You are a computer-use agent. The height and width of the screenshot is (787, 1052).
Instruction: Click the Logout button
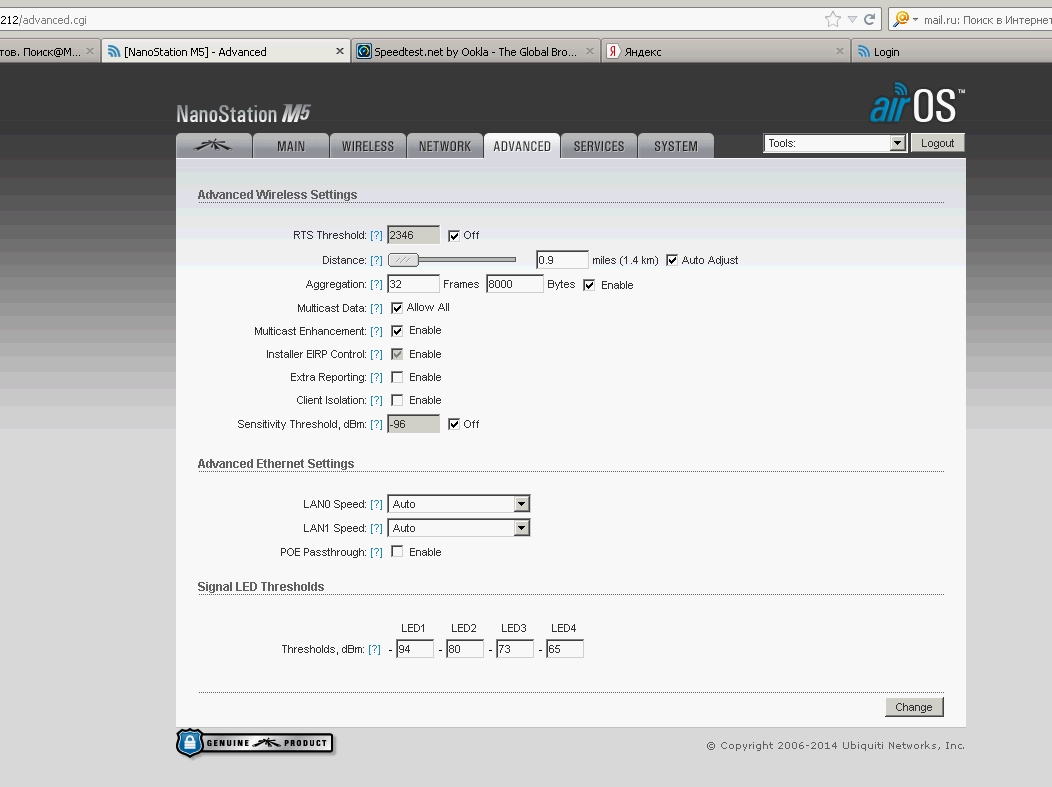pyautogui.click(x=937, y=143)
